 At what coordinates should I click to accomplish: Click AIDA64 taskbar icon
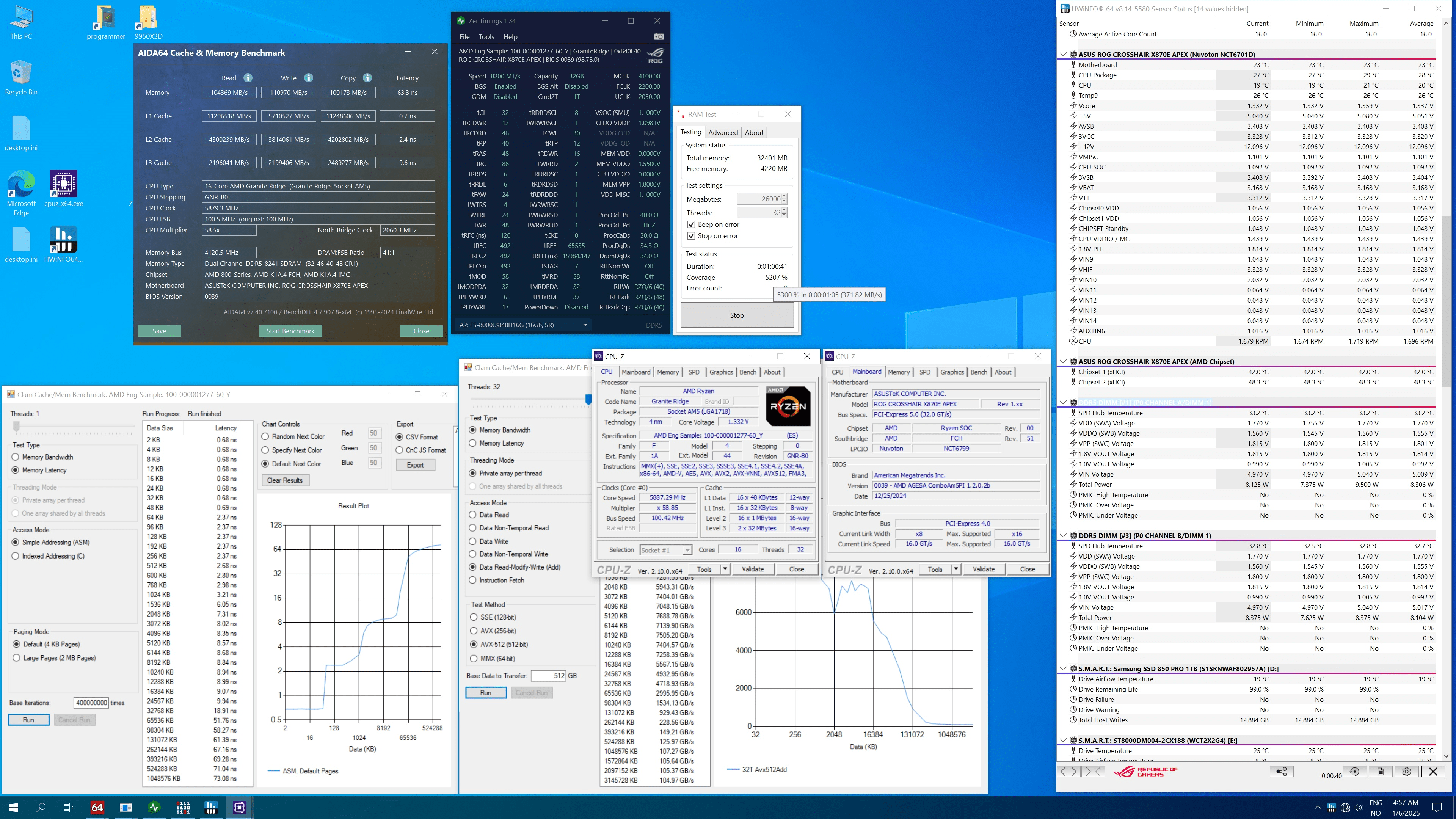pyautogui.click(x=97, y=808)
